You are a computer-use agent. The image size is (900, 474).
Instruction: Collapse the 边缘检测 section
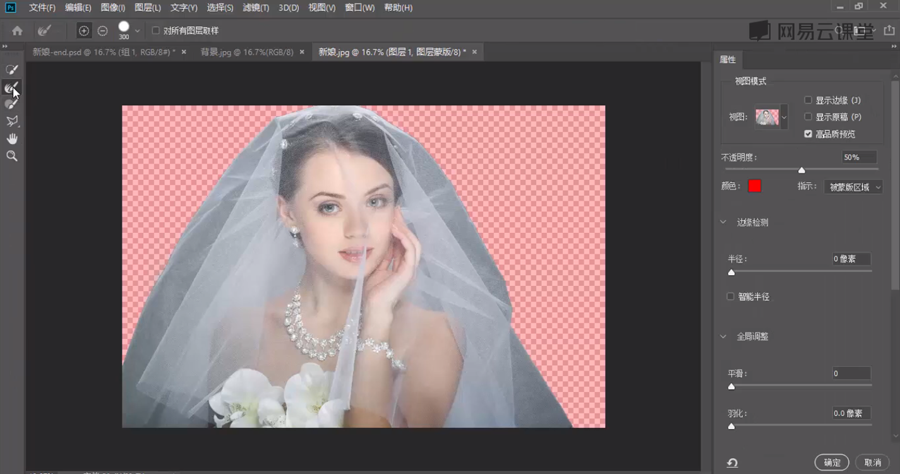(x=724, y=222)
